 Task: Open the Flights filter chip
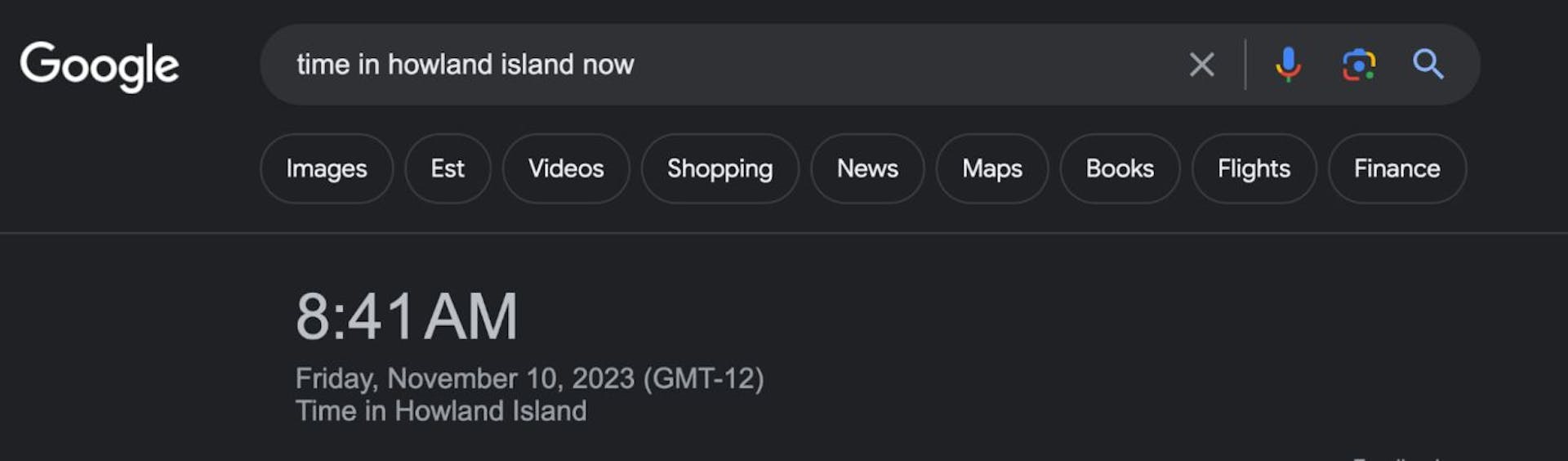[x=1254, y=168]
